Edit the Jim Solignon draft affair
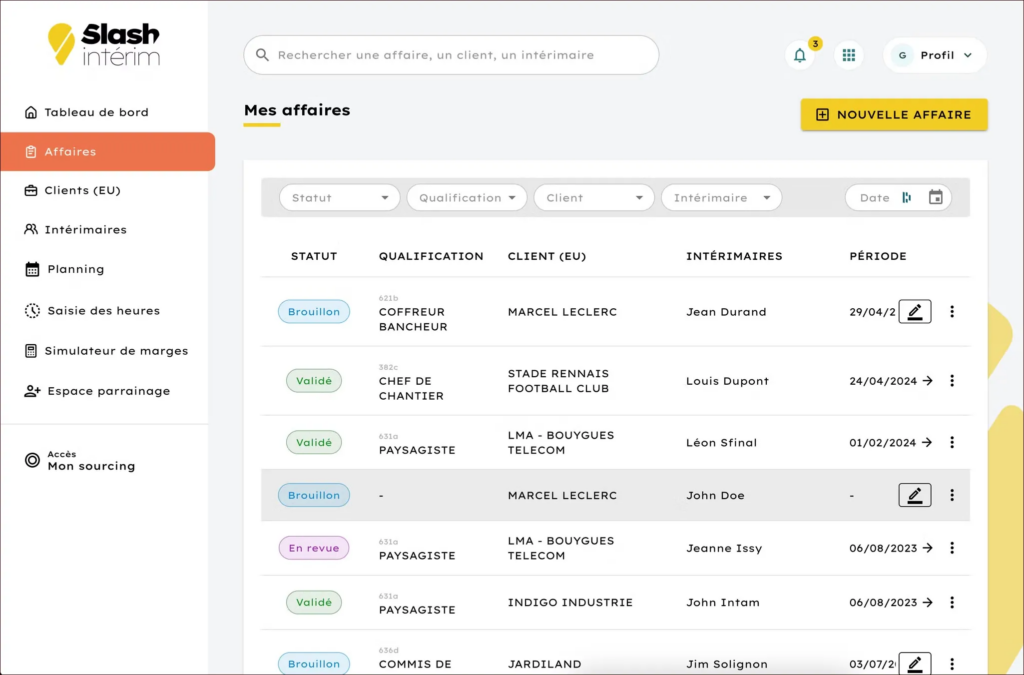 point(914,663)
